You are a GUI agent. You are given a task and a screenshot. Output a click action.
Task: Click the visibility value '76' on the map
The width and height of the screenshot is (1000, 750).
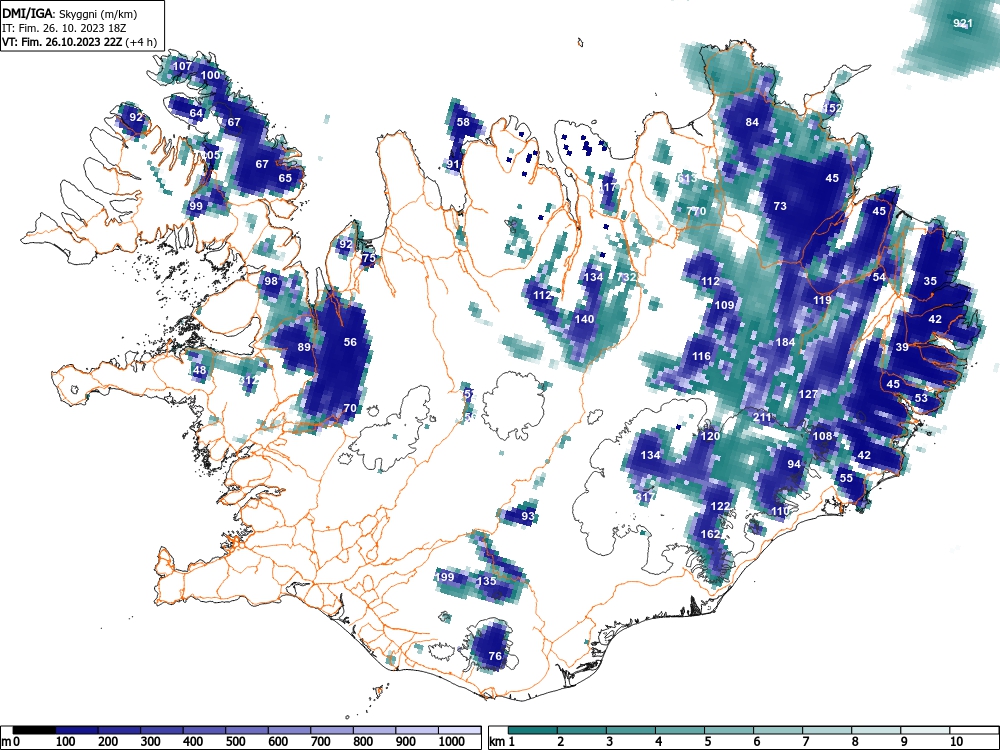tap(495, 656)
